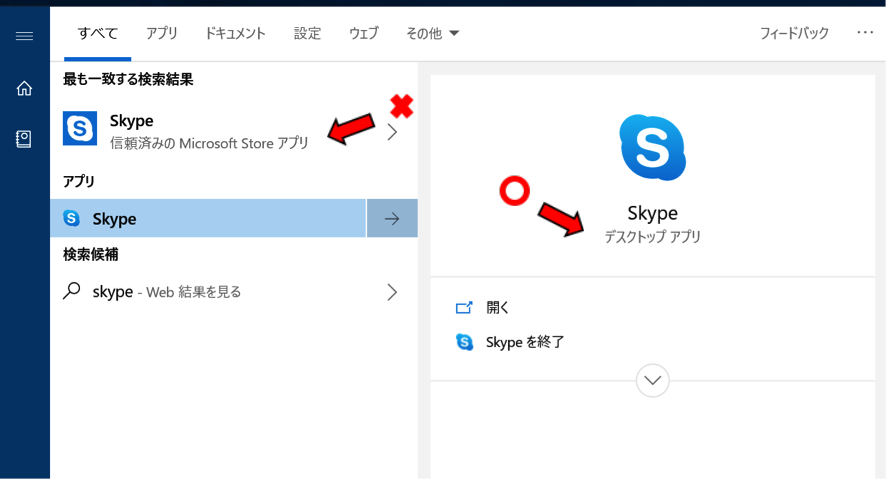Switch to the ウェブ tab
The width and height of the screenshot is (886, 479).
[363, 33]
